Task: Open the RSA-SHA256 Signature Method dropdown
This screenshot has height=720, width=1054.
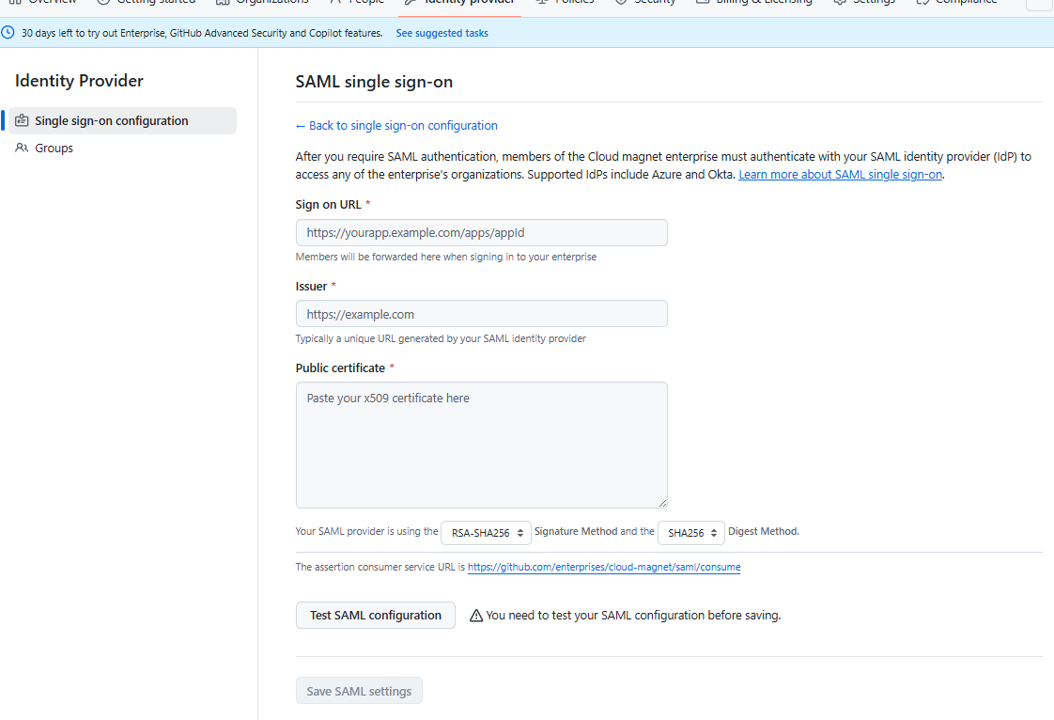Action: pyautogui.click(x=486, y=532)
